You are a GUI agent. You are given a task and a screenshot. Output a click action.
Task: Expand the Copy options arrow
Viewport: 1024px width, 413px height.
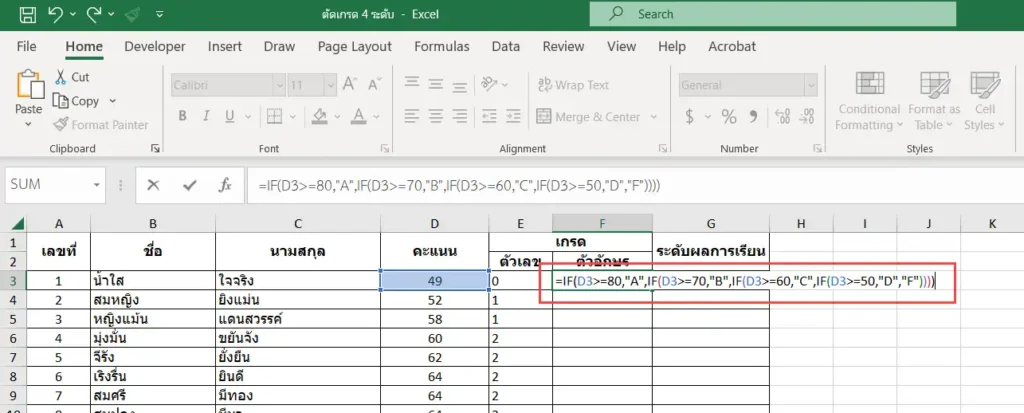coord(112,101)
